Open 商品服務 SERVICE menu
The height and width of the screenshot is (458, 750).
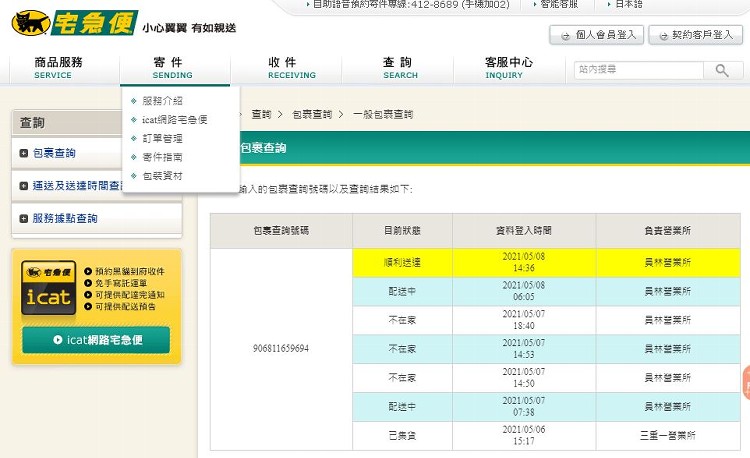58,68
